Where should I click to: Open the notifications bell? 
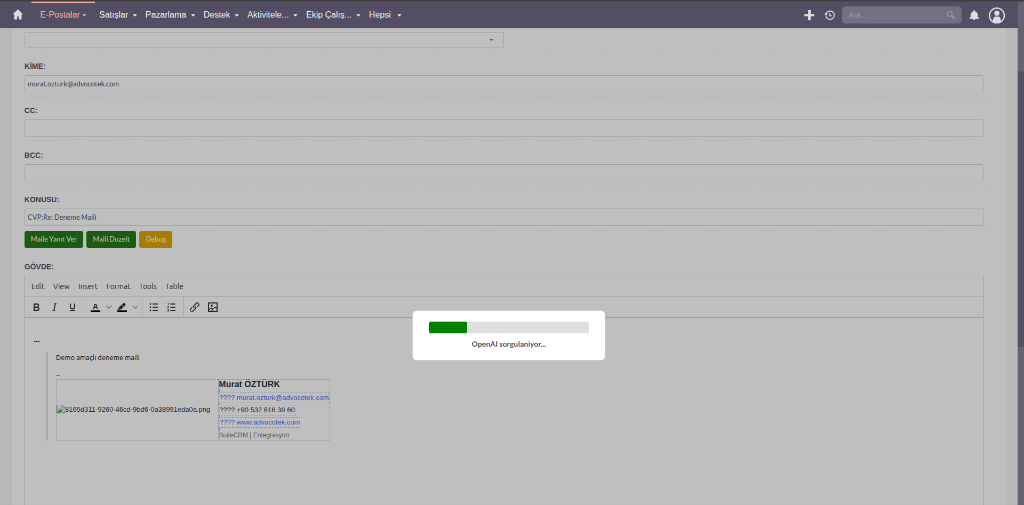[x=974, y=15]
